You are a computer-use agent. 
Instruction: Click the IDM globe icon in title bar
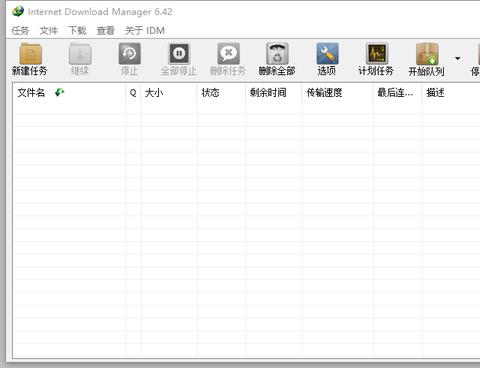[x=18, y=11]
